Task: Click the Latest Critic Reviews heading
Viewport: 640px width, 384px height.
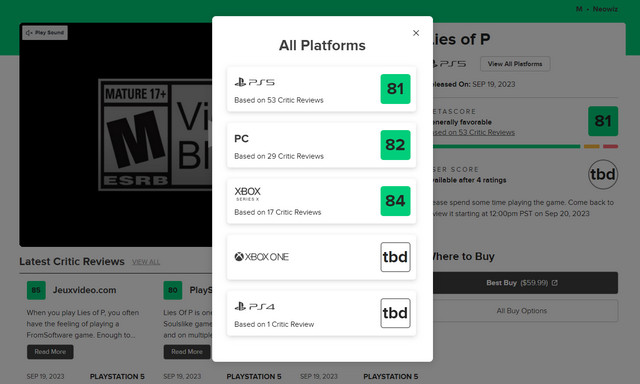Action: click(72, 262)
